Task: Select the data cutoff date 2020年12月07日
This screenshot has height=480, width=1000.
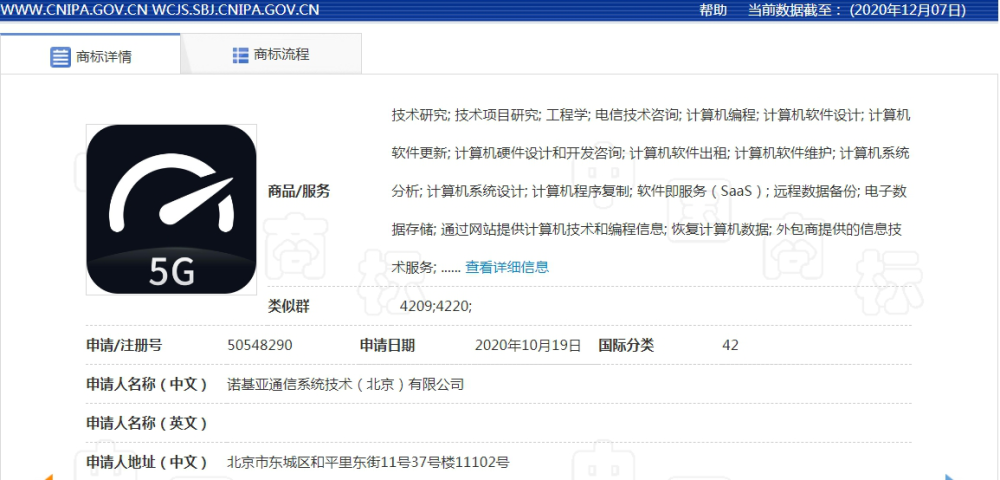Action: tap(908, 10)
